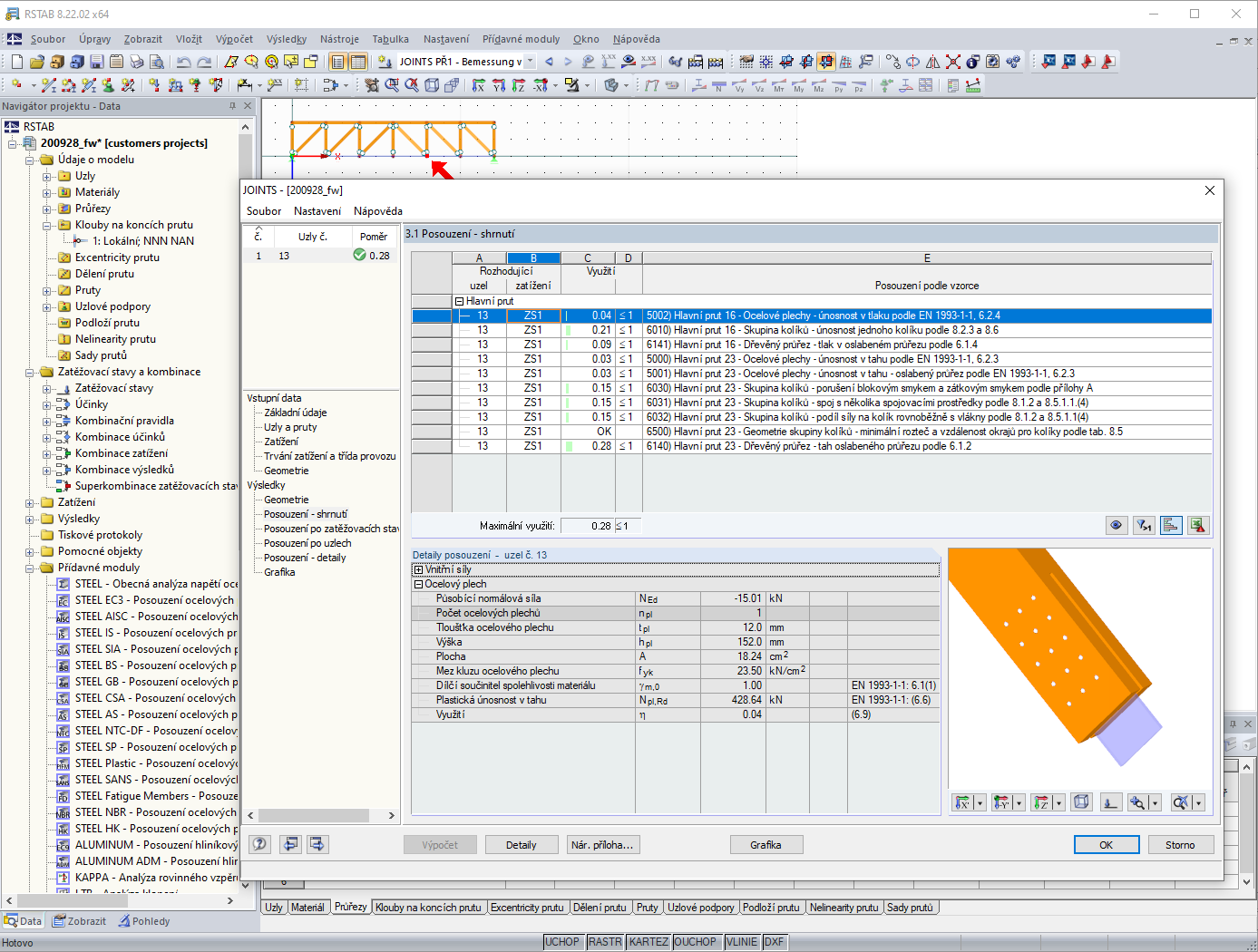Expand the Uzlové podpory tree node
The image size is (1258, 952).
47,306
